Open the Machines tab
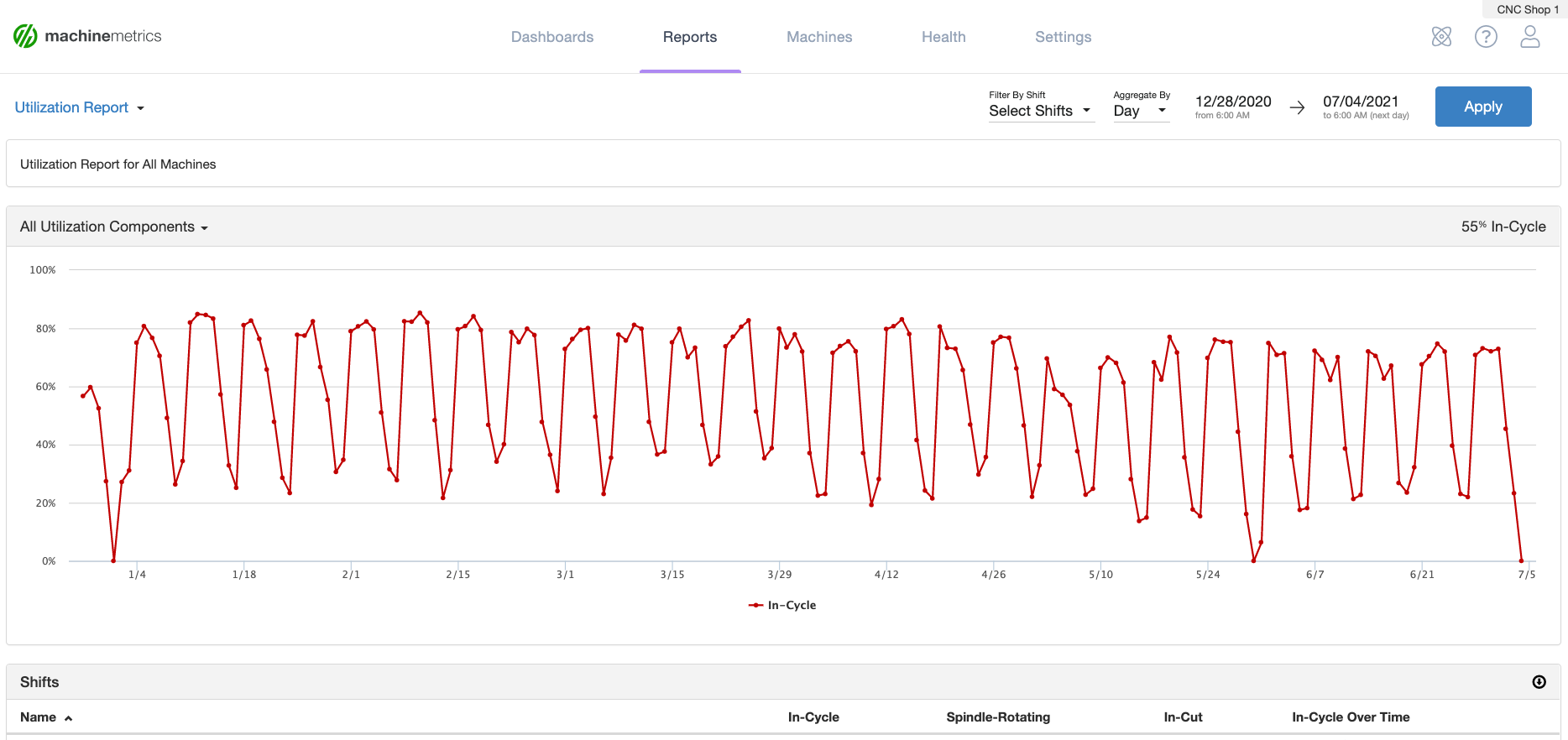 click(x=819, y=37)
